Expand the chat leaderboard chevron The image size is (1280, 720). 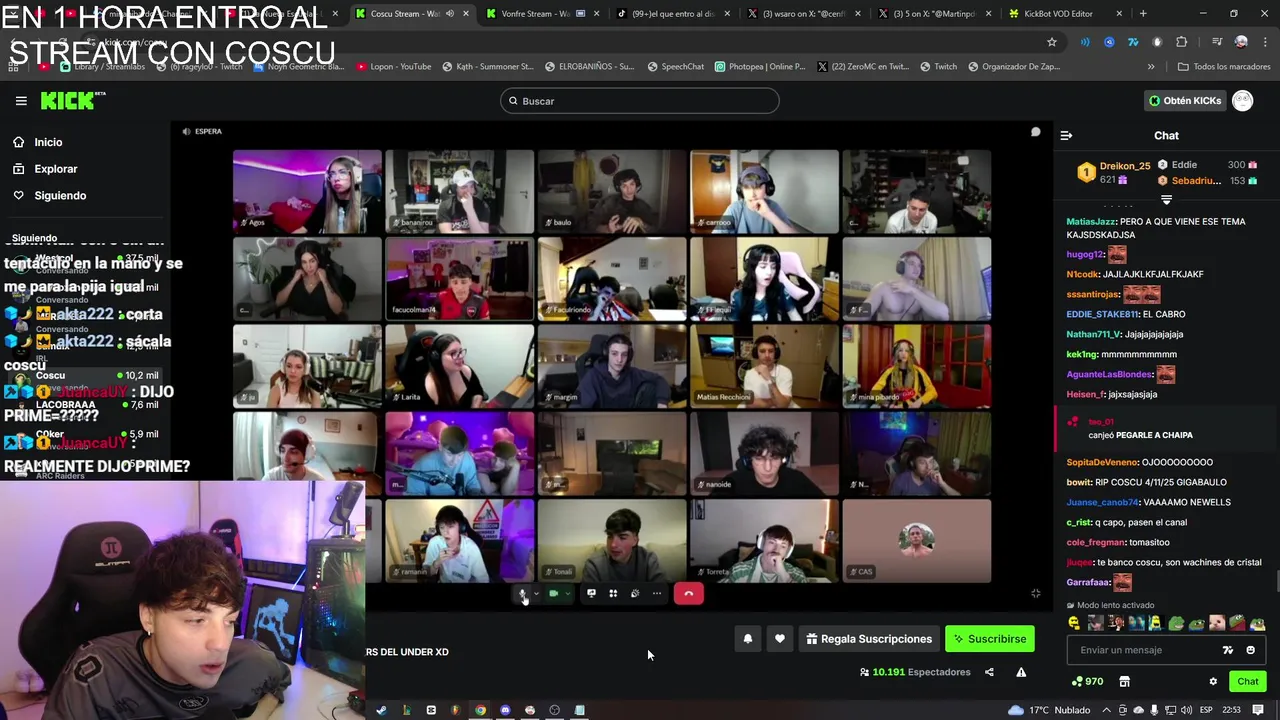coord(1166,200)
